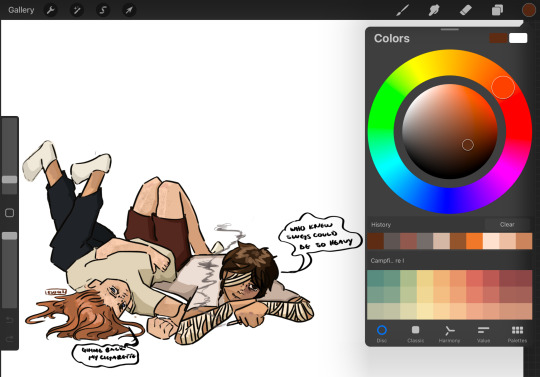Pick the medium gray history swatch
The image size is (540, 377).
425,241
